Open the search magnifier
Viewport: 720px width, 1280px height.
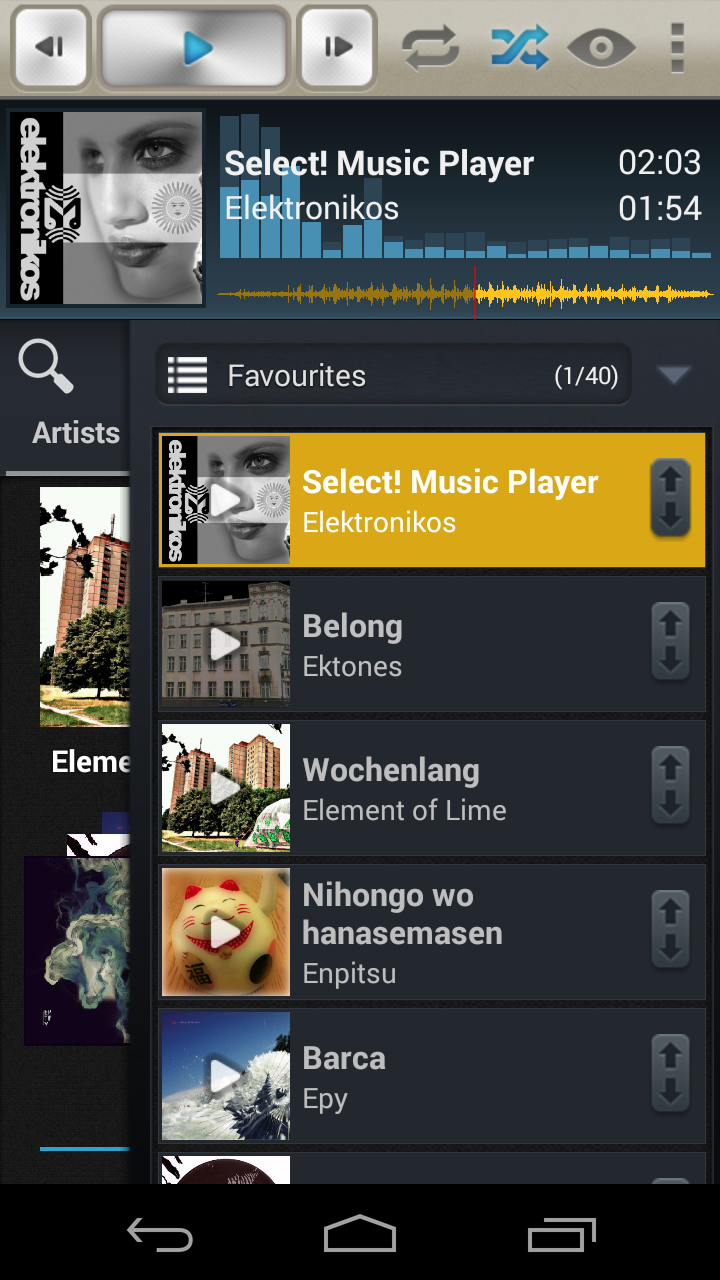46,367
